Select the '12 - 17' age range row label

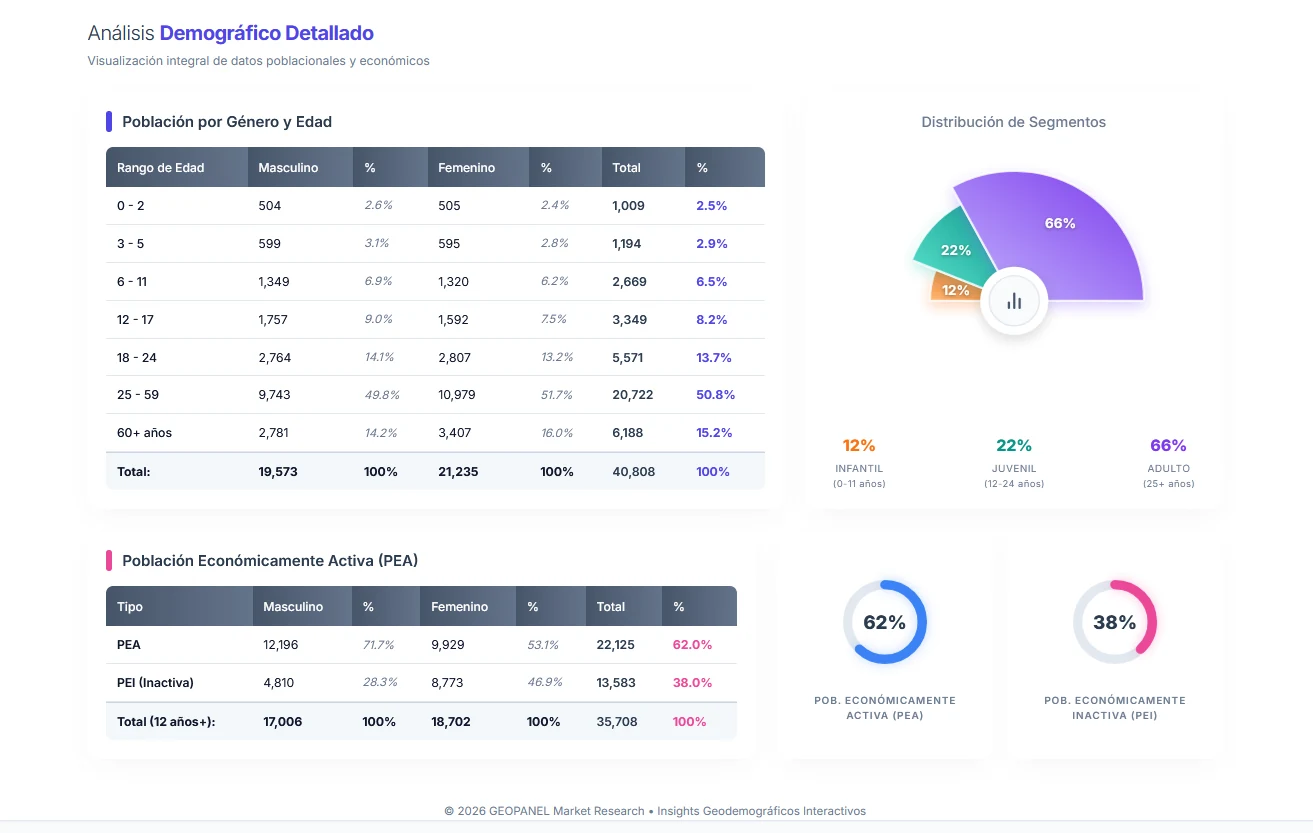coord(135,320)
